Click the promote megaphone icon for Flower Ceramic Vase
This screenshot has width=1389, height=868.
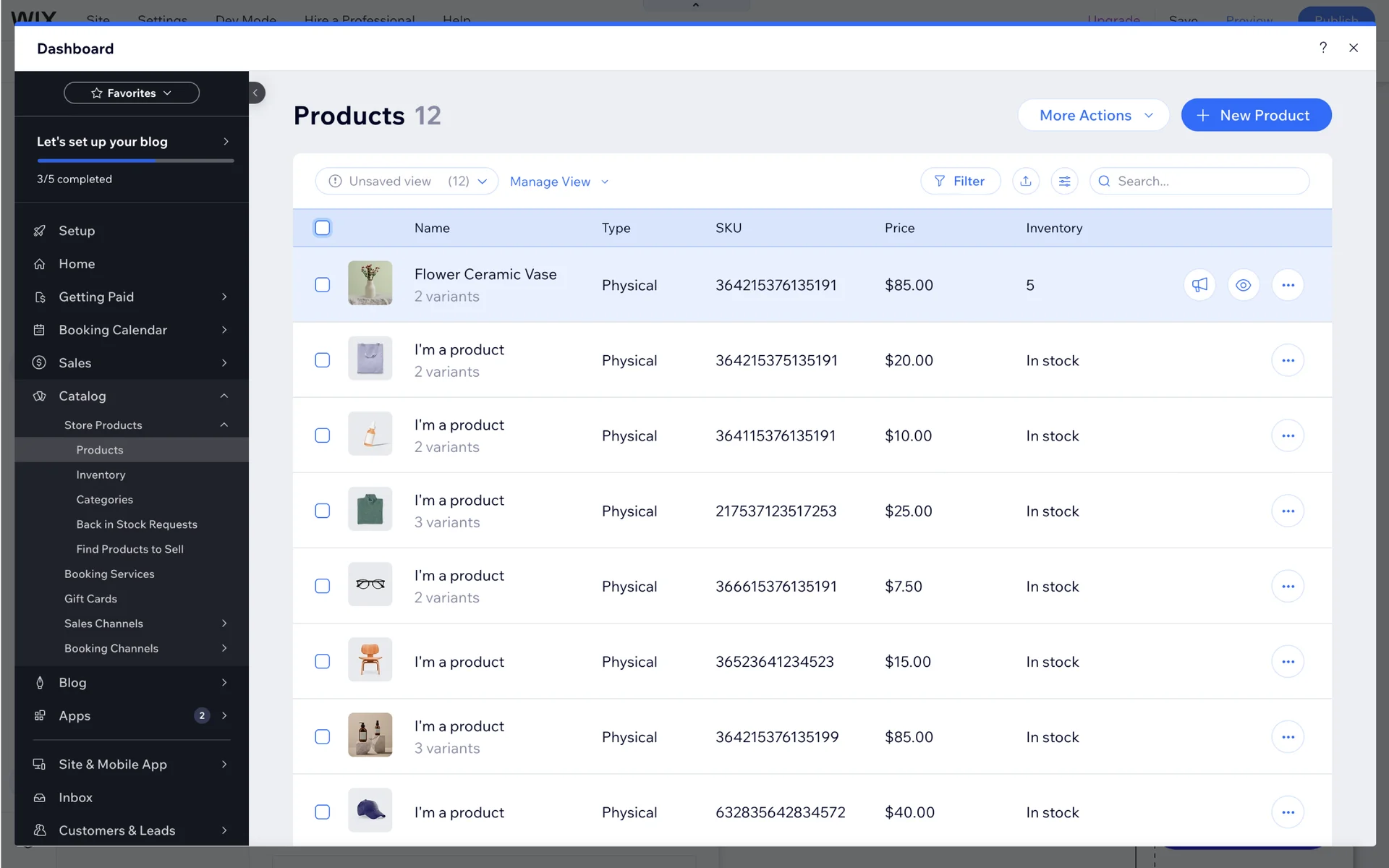(1199, 285)
